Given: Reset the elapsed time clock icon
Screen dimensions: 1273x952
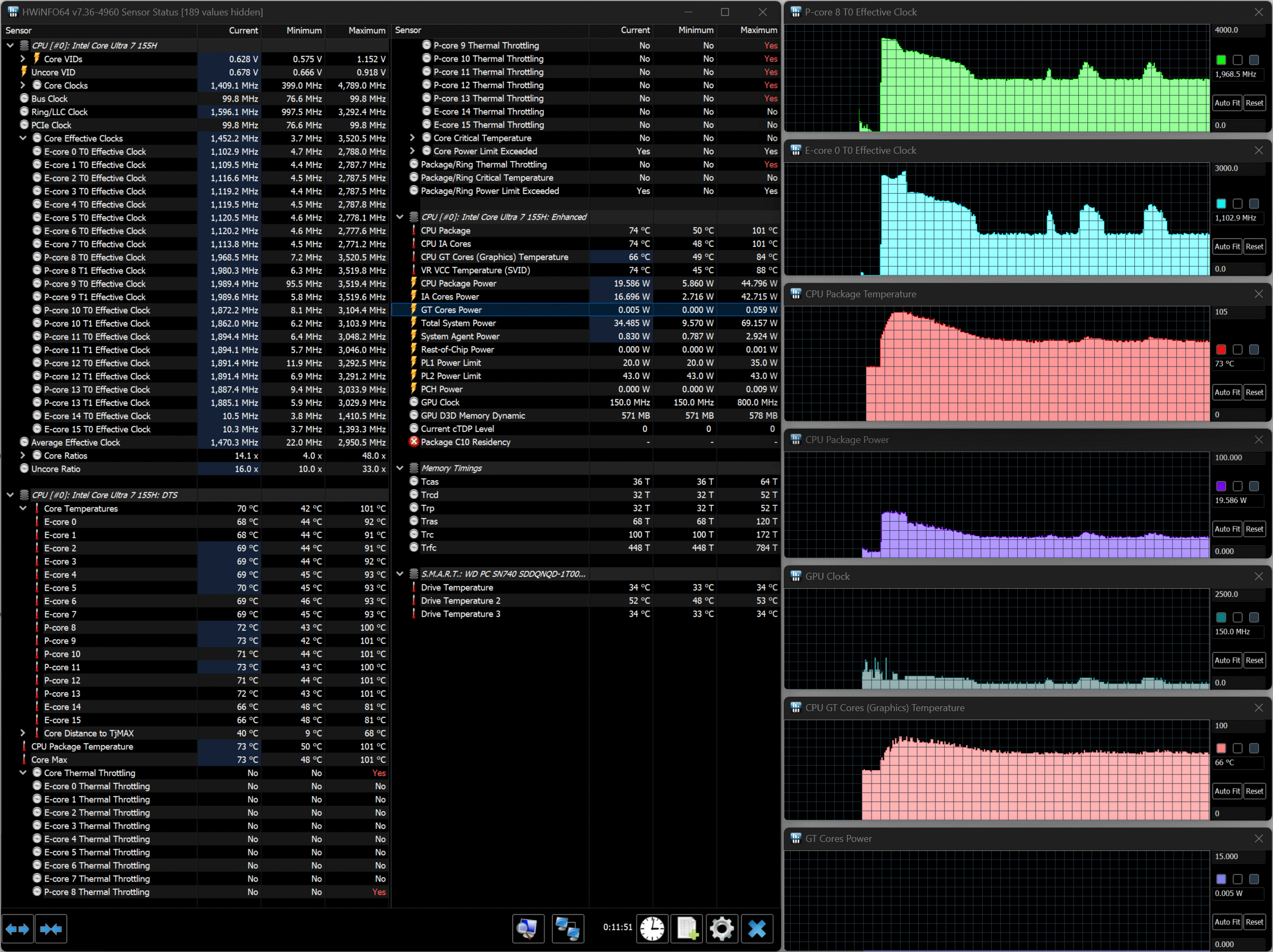Looking at the screenshot, I should click(x=652, y=929).
